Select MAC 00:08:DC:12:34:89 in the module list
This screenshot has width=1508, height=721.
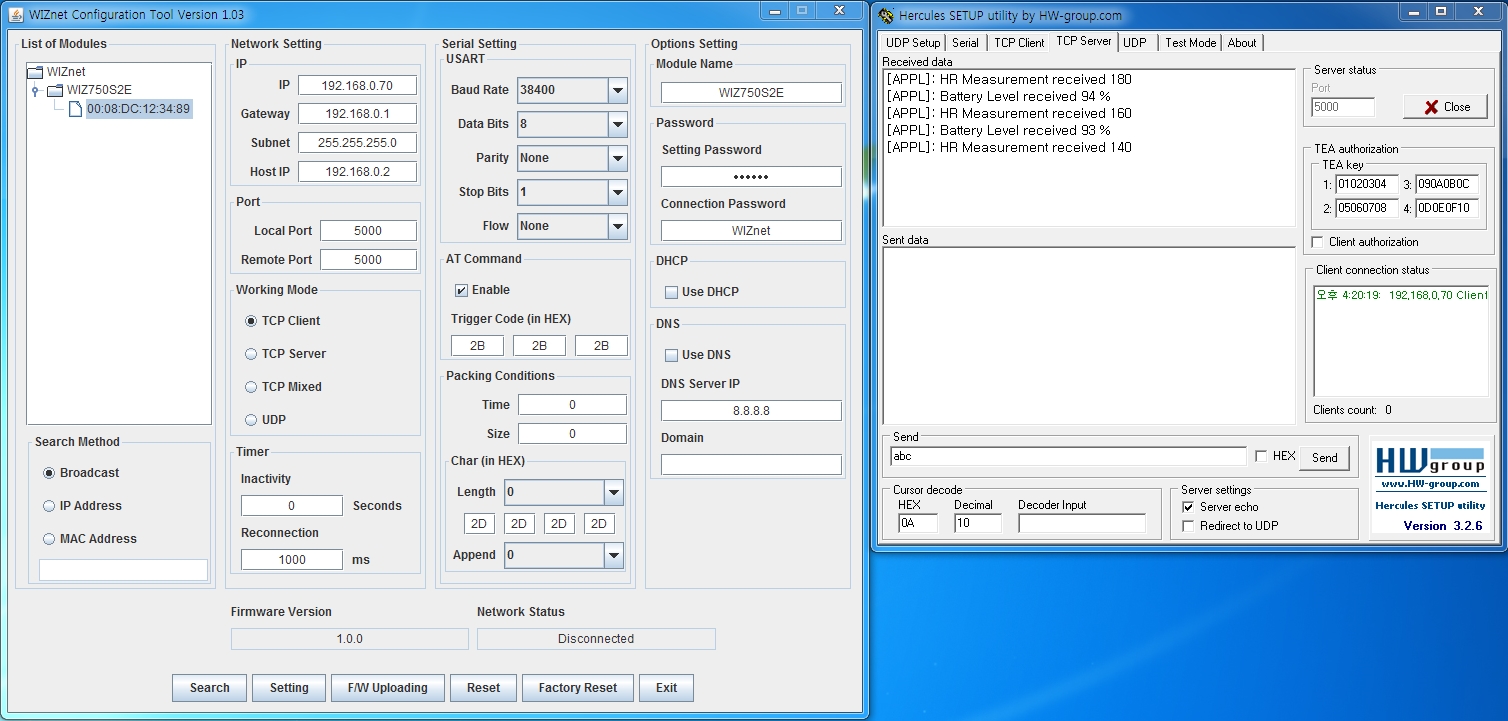138,108
